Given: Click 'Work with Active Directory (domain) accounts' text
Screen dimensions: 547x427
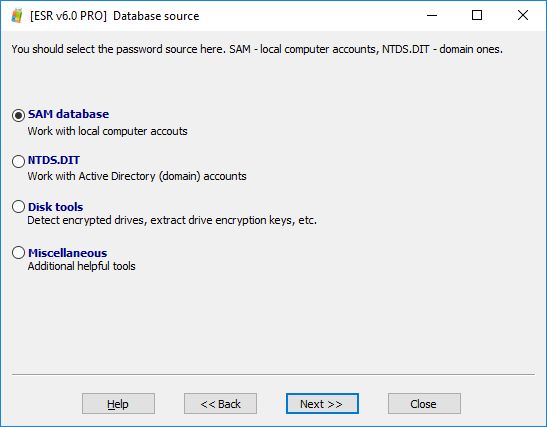Looking at the screenshot, I should point(137,176).
